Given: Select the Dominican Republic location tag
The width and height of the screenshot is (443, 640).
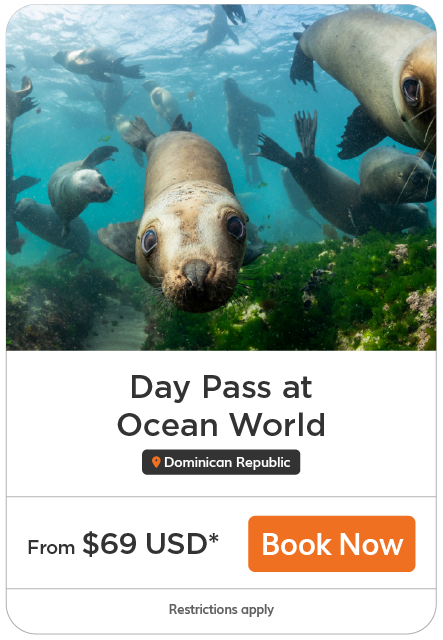Looking at the screenshot, I should 221,462.
